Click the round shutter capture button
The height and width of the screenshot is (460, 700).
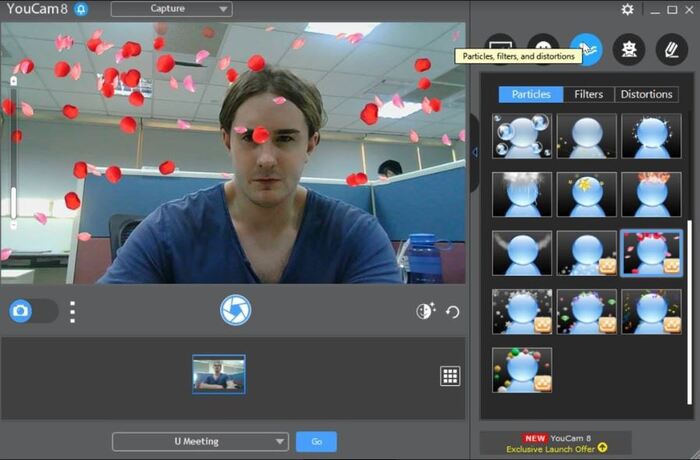pyautogui.click(x=235, y=310)
